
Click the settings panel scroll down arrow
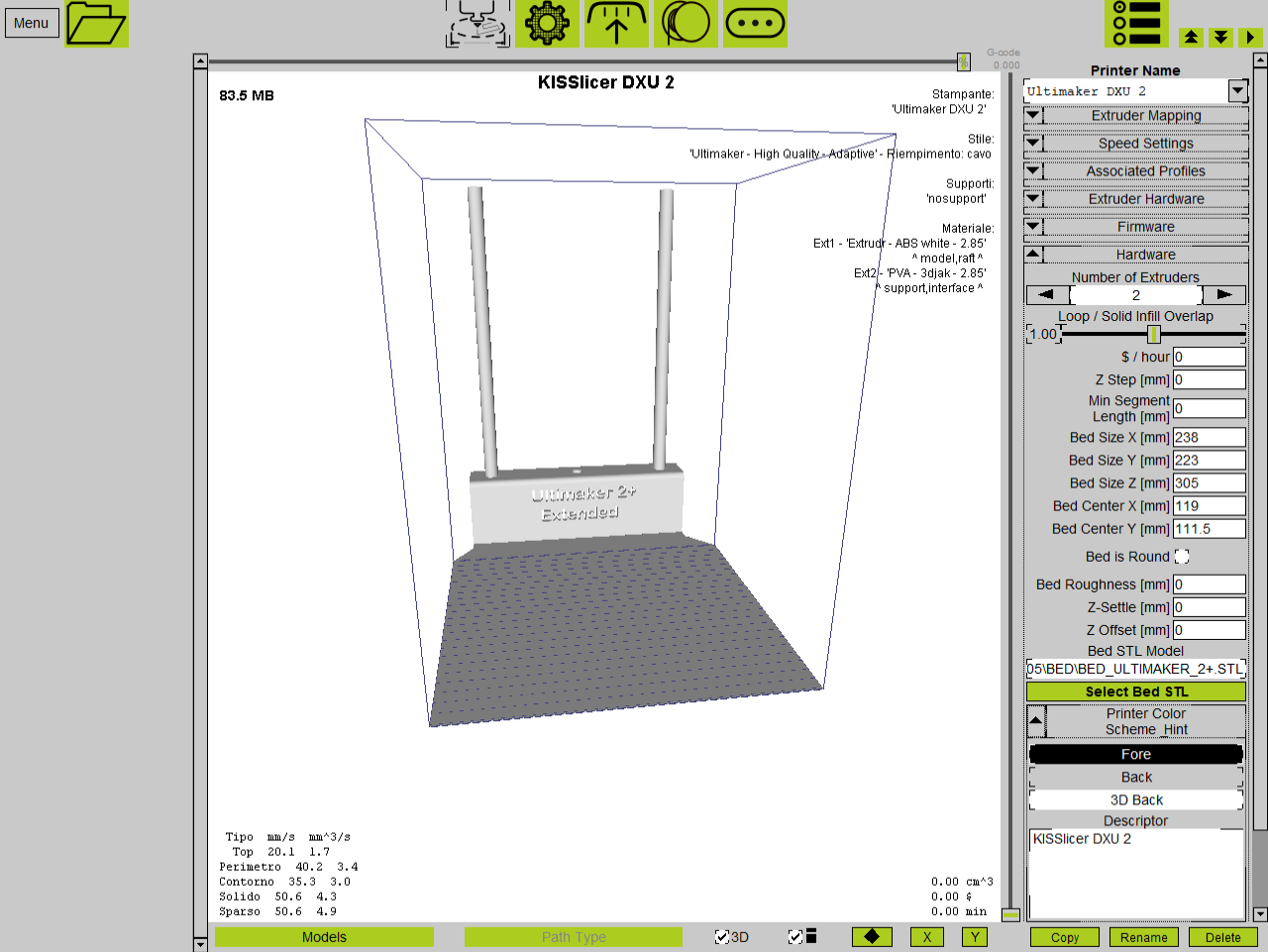click(1260, 914)
